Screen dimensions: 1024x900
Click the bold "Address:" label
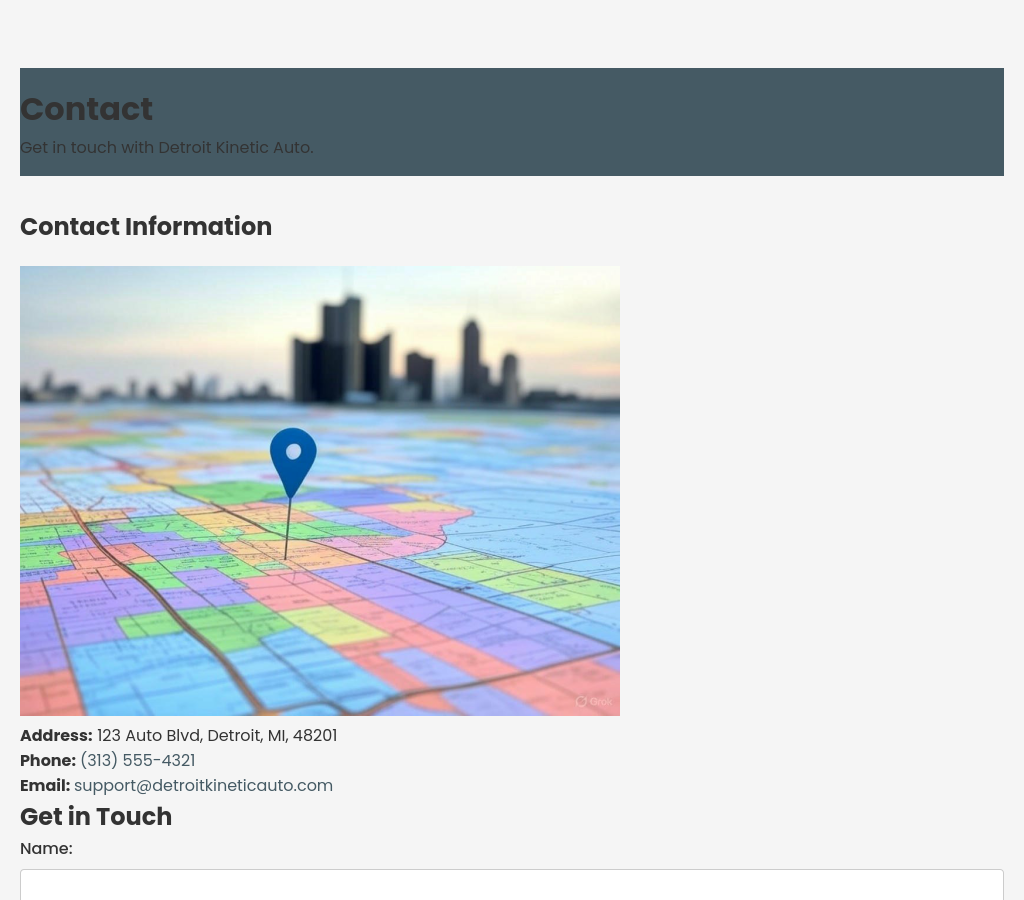(56, 736)
